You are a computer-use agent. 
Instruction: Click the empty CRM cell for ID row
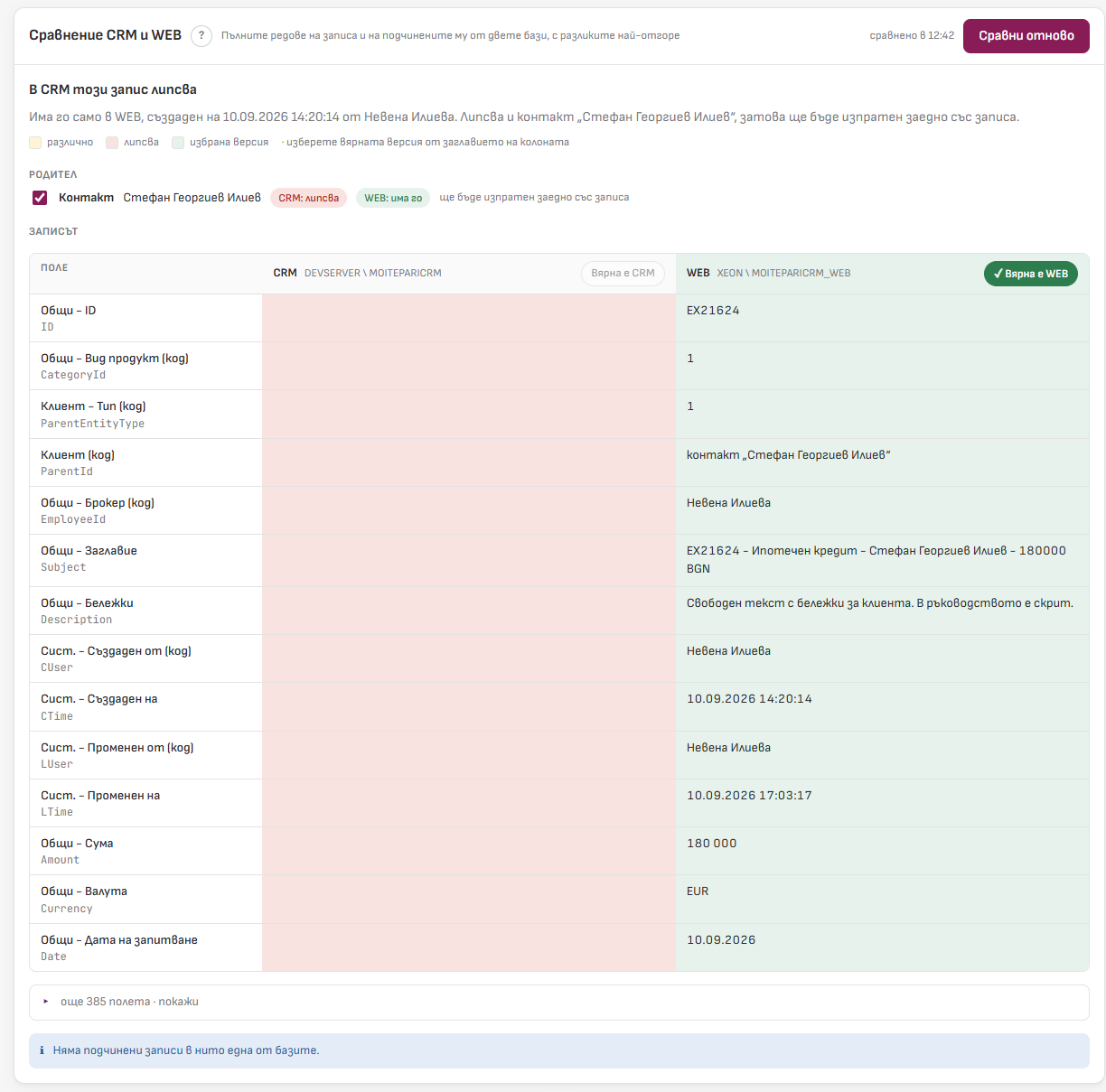tap(469, 318)
